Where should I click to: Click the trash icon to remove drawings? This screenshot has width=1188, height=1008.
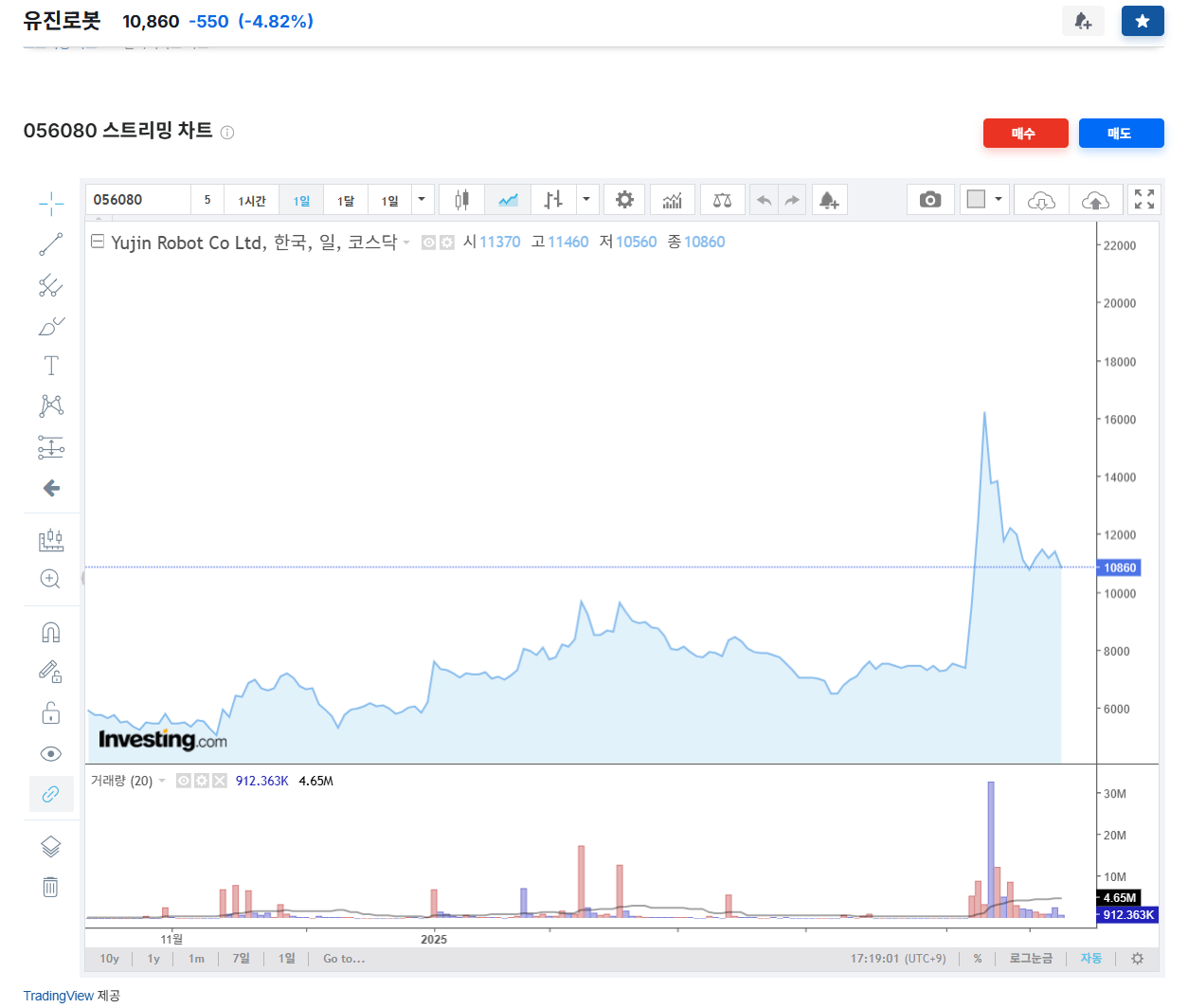51,888
